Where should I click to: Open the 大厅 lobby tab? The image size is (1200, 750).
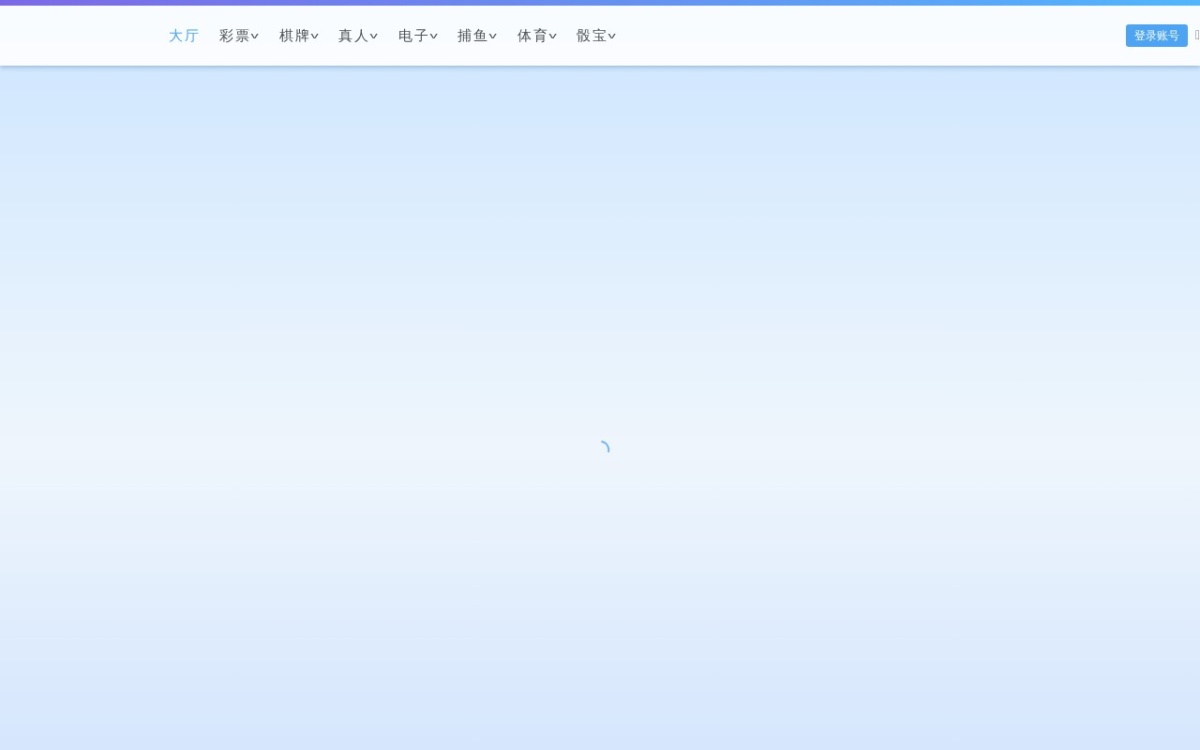point(183,36)
